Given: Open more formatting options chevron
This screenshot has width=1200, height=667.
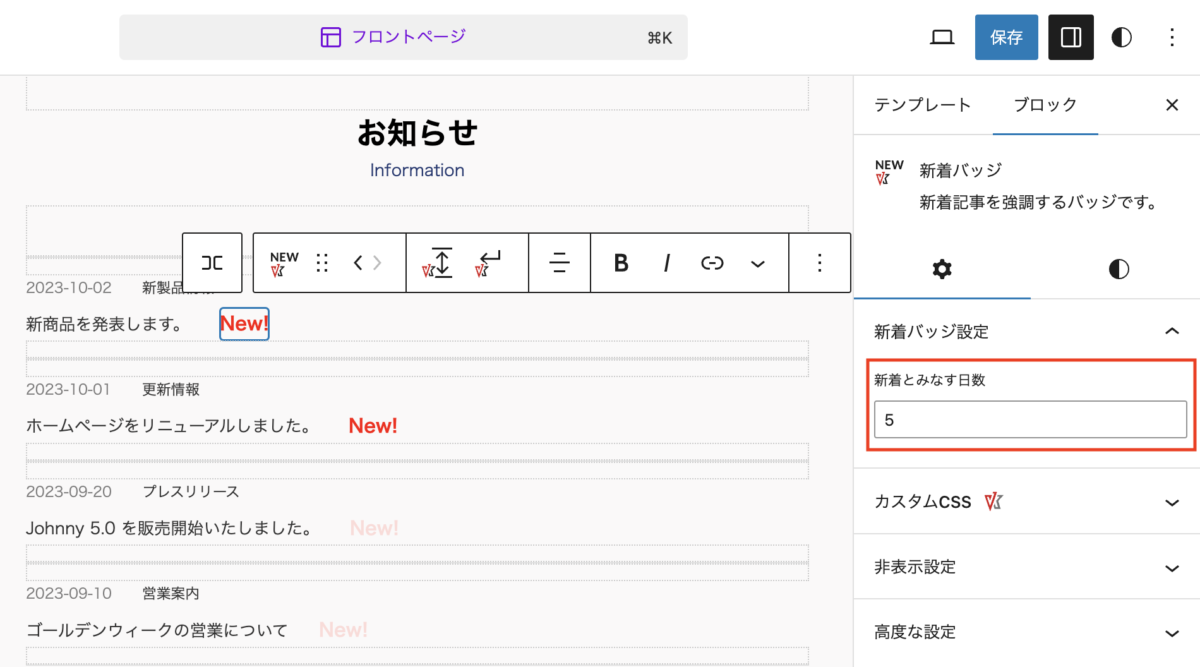Looking at the screenshot, I should tap(758, 263).
